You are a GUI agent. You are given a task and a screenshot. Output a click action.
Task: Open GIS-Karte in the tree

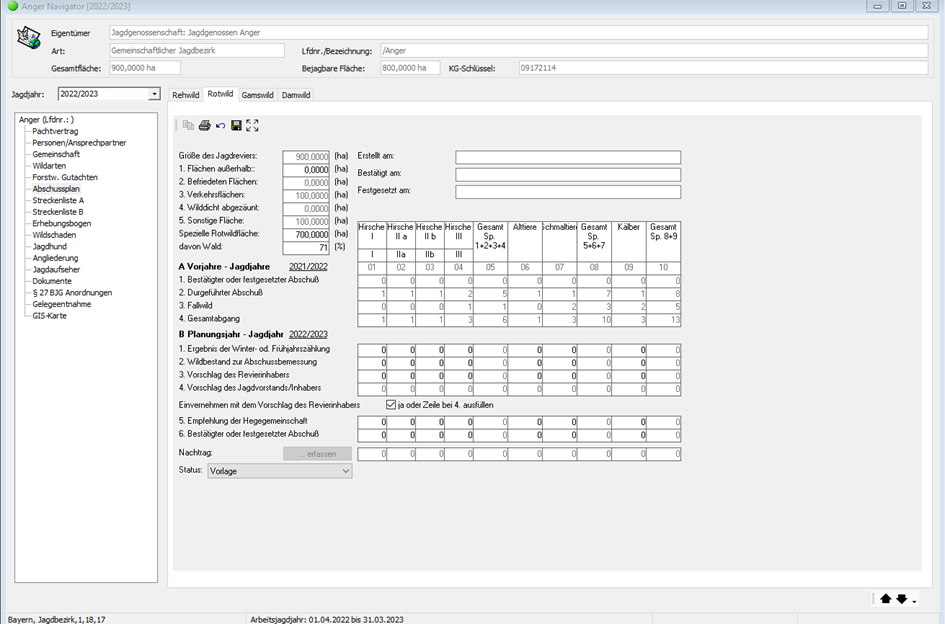pos(51,315)
